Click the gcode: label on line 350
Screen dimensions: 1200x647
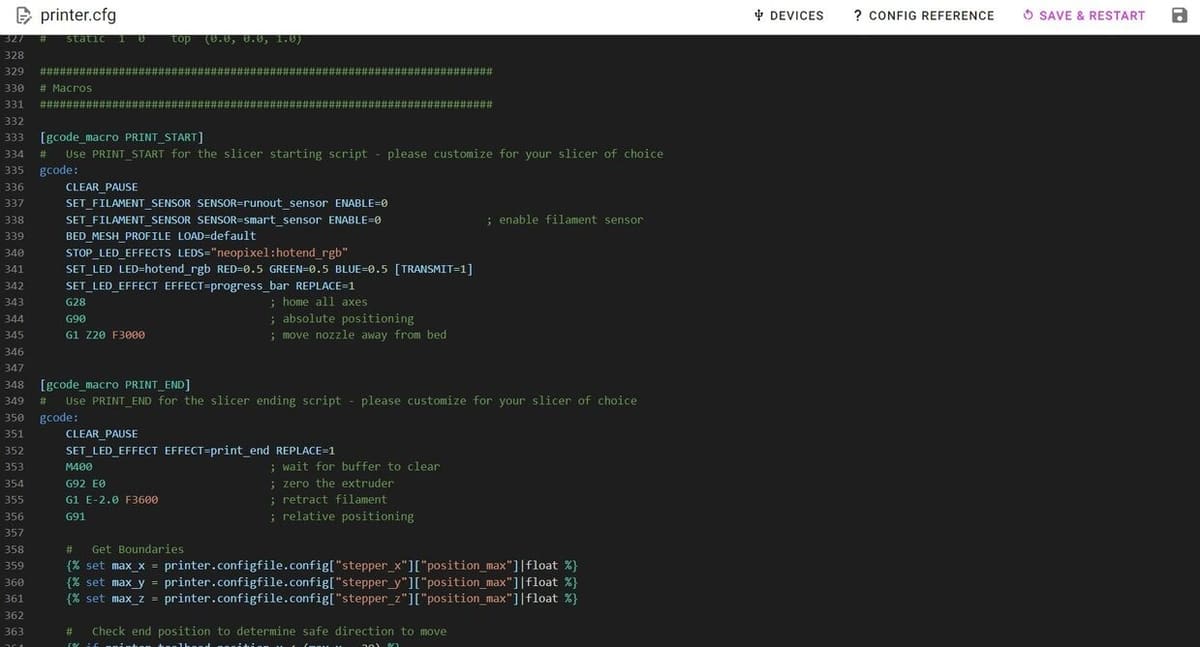pyautogui.click(x=59, y=417)
